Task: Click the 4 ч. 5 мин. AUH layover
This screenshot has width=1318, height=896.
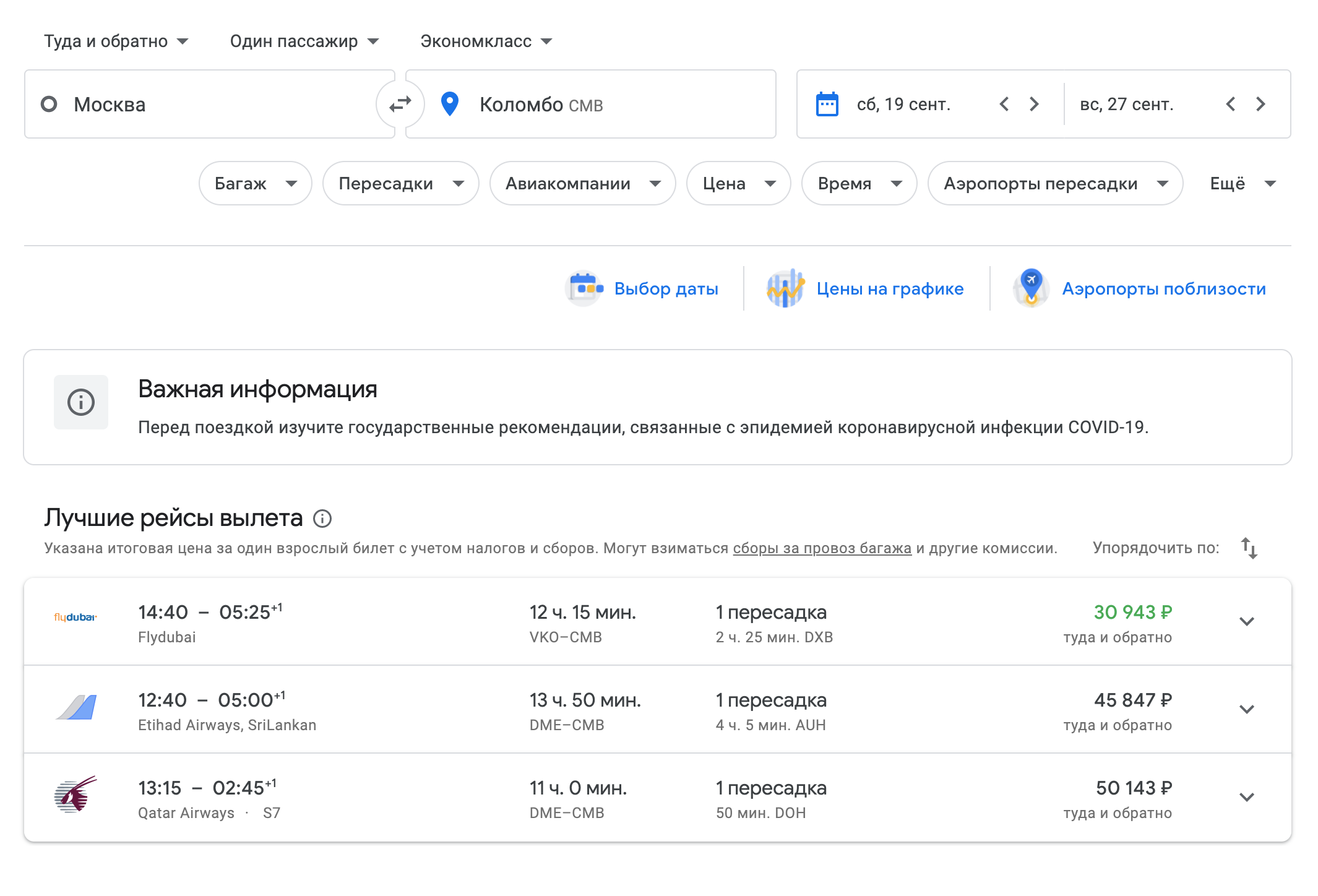Action: (x=771, y=725)
